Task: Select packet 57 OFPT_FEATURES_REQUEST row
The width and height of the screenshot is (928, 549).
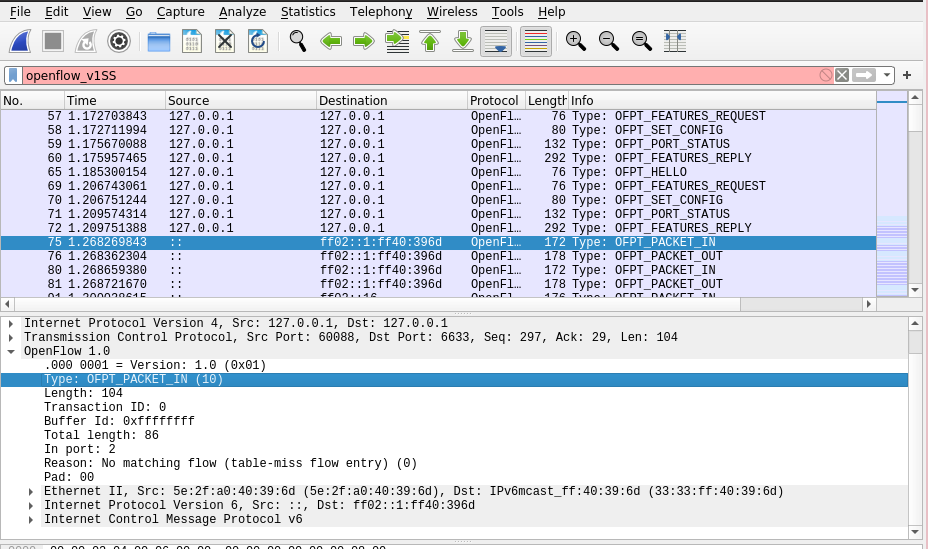Action: coord(438,116)
